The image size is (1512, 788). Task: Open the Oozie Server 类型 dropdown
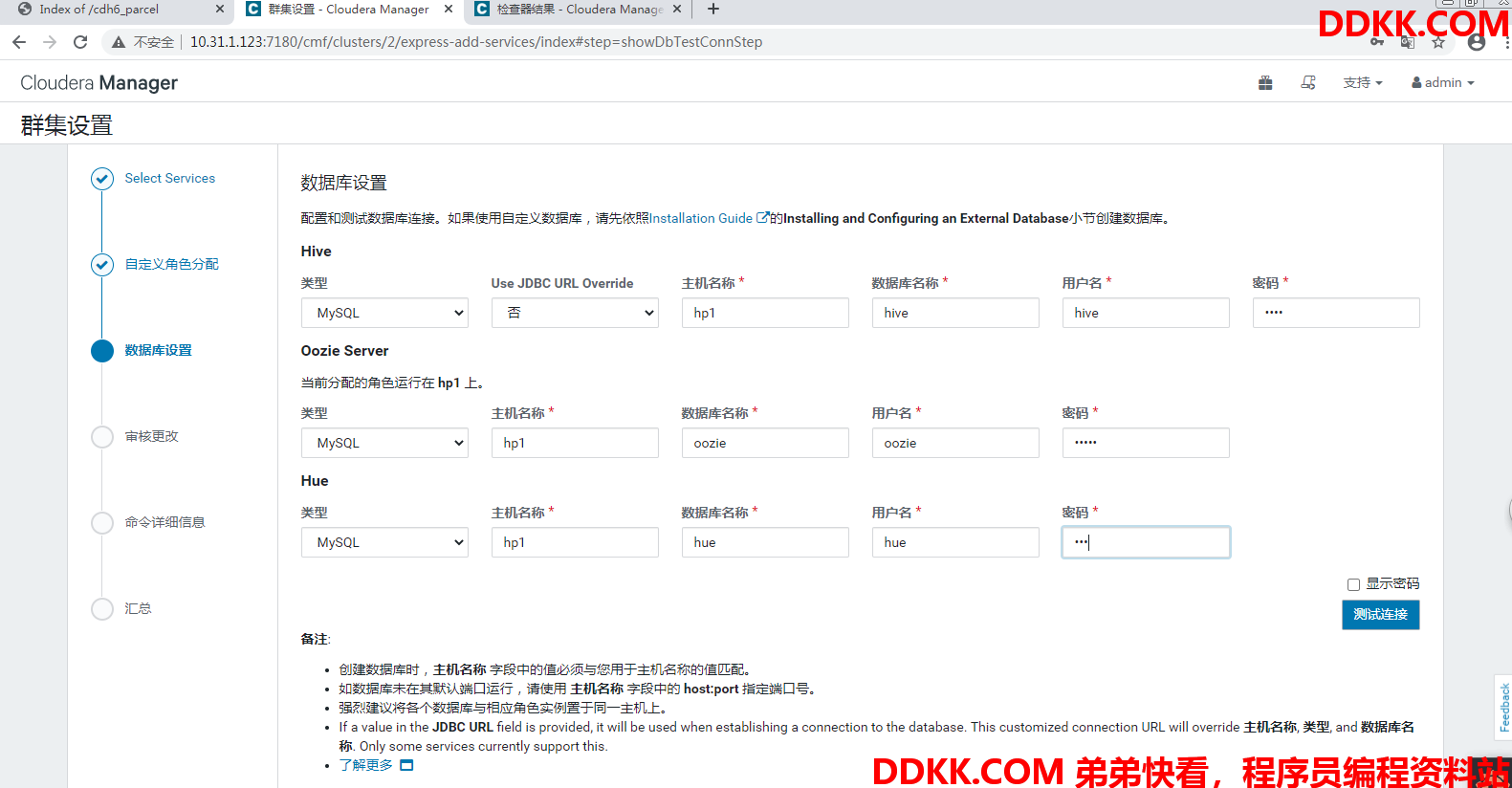point(384,443)
